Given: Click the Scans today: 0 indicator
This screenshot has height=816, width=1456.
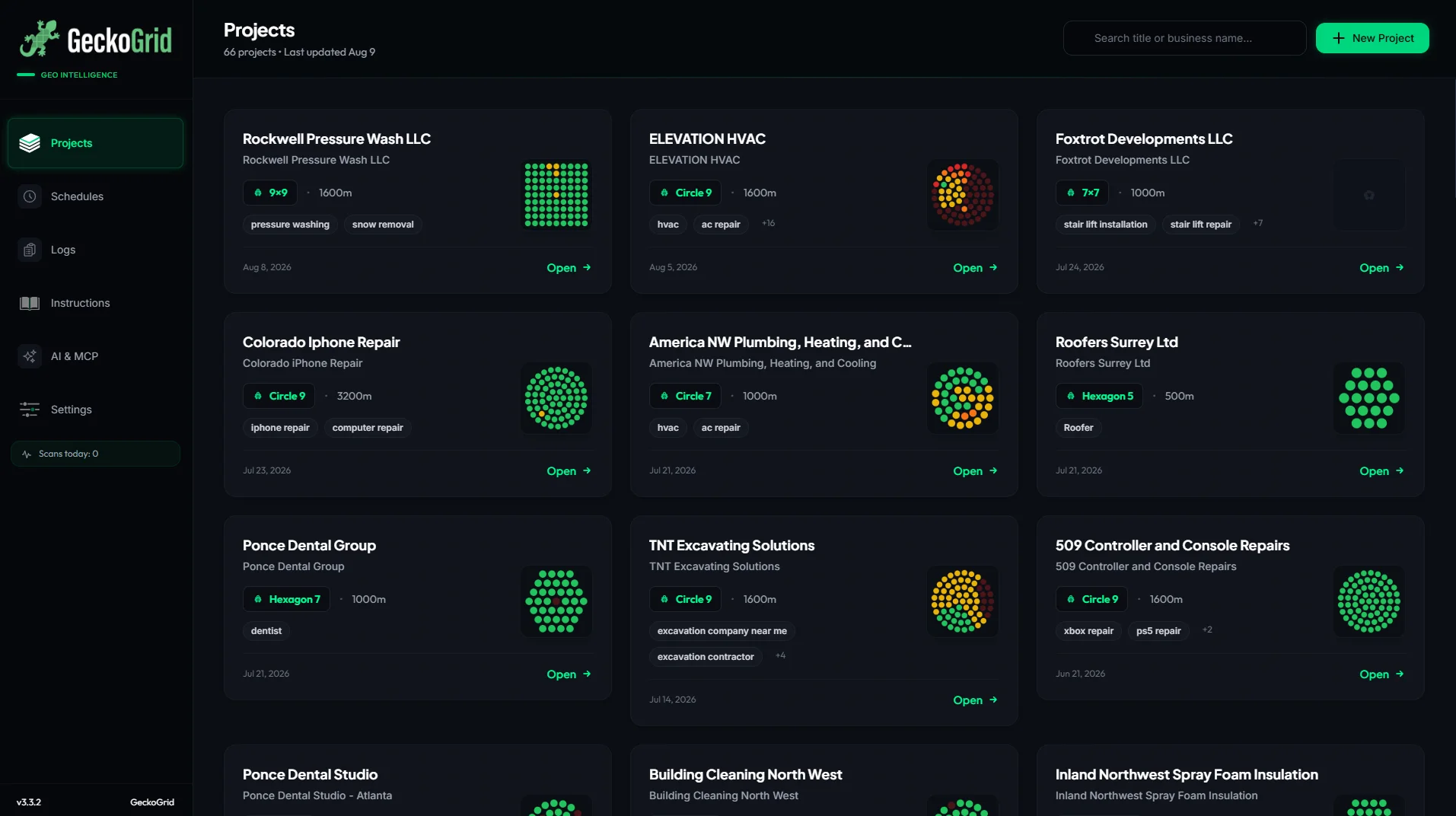Looking at the screenshot, I should (95, 454).
